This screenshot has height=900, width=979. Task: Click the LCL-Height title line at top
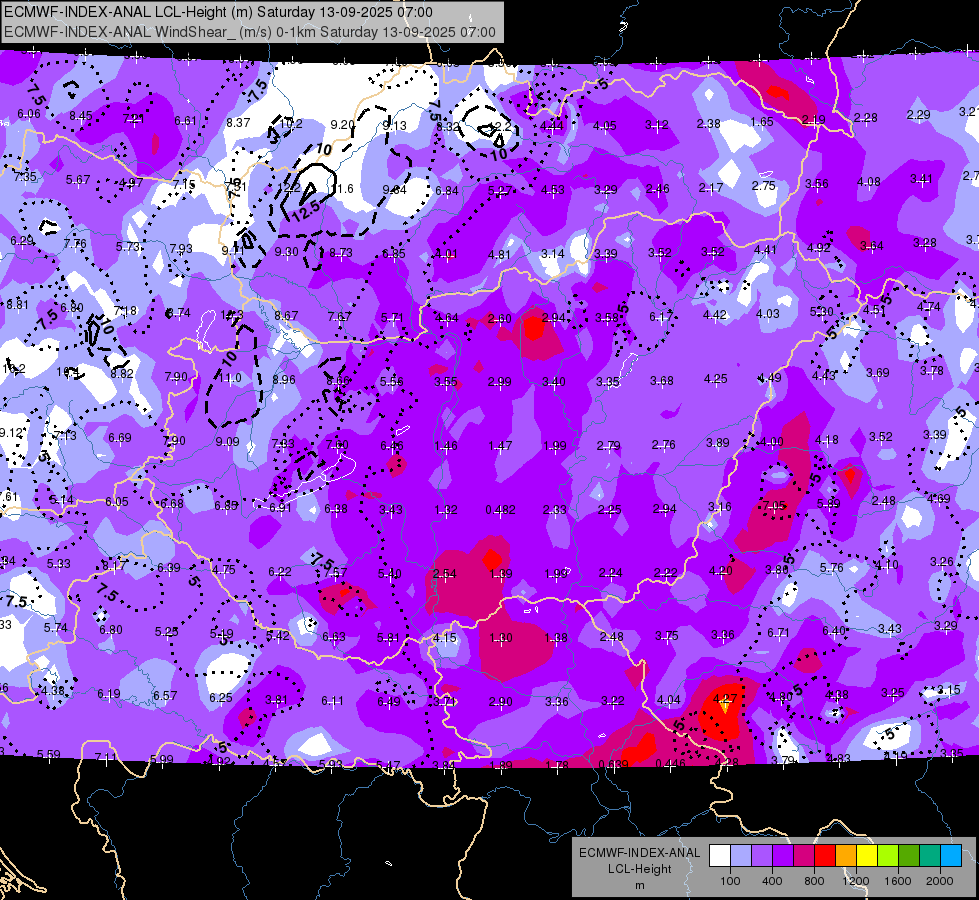pos(218,12)
